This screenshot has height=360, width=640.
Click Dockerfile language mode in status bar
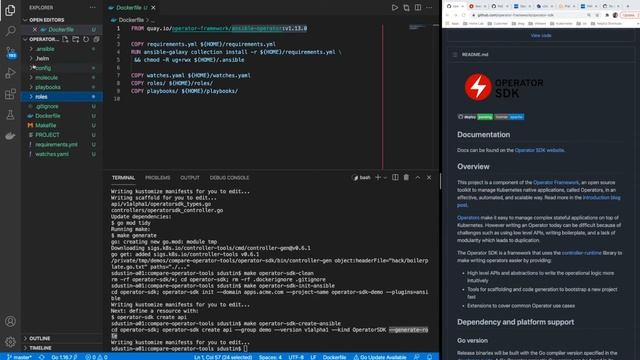[334, 357]
